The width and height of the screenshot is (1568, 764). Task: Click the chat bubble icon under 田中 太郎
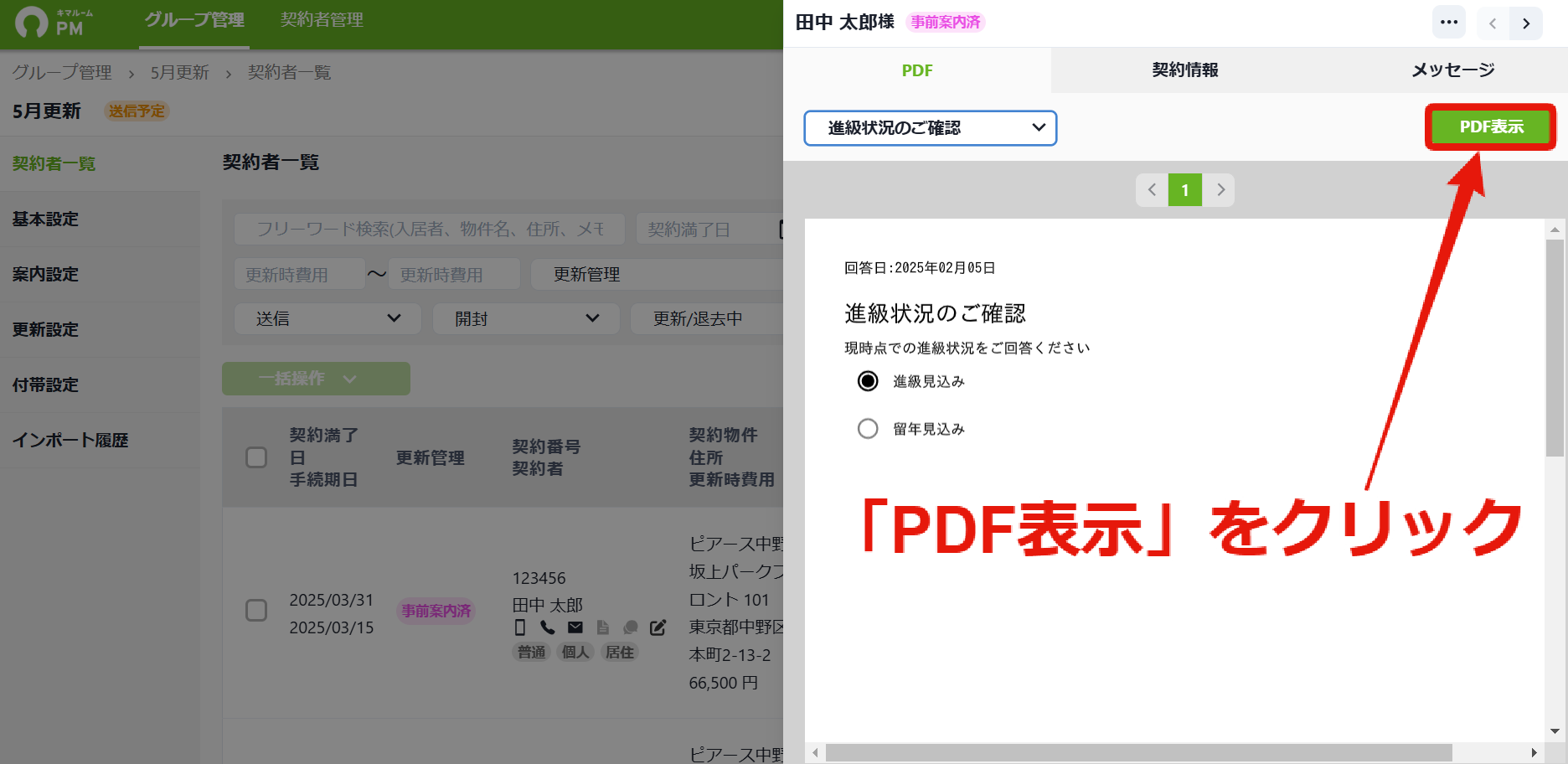(631, 627)
